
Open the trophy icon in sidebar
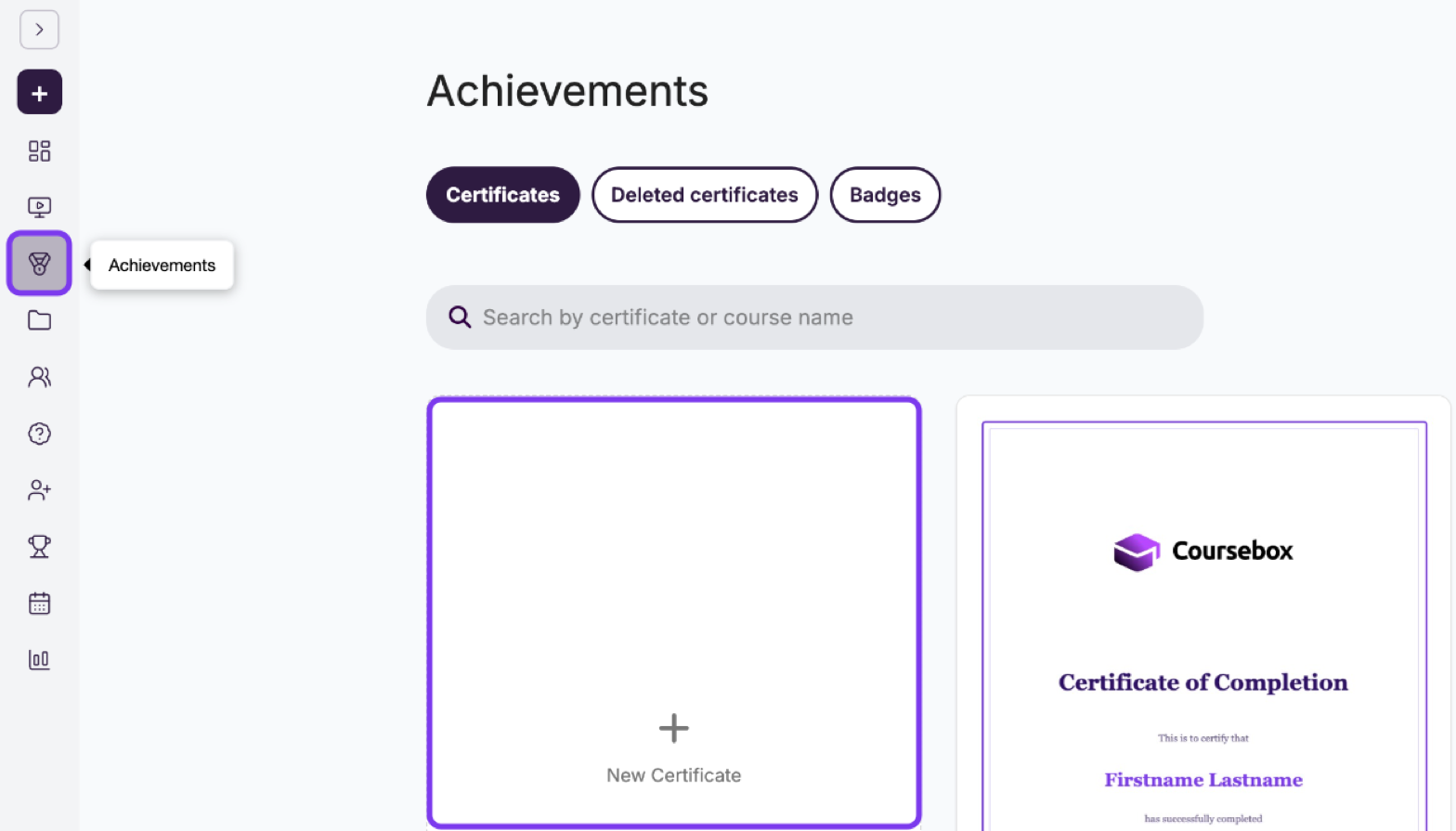point(39,547)
